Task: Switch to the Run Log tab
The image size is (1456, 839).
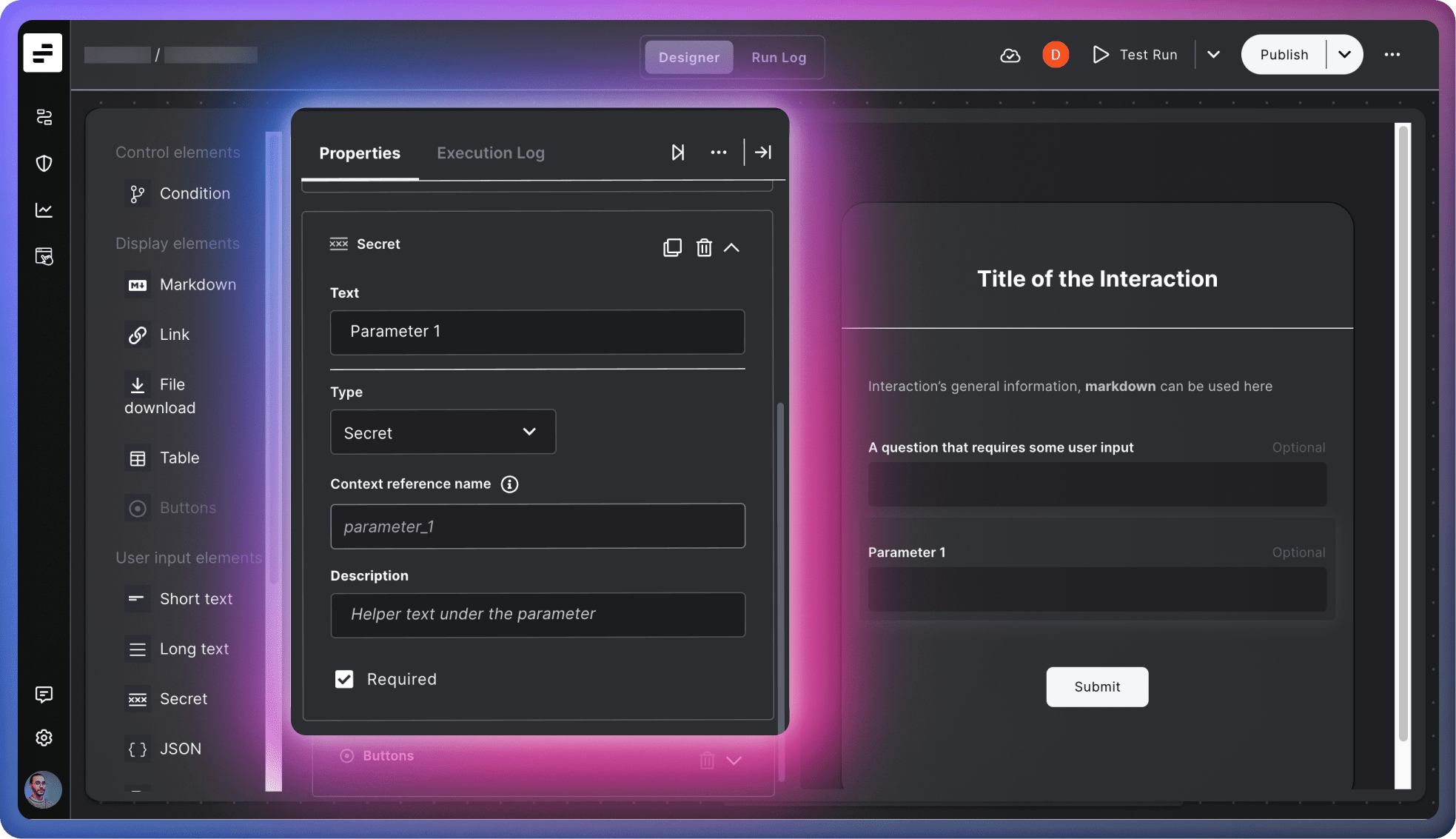Action: tap(779, 58)
